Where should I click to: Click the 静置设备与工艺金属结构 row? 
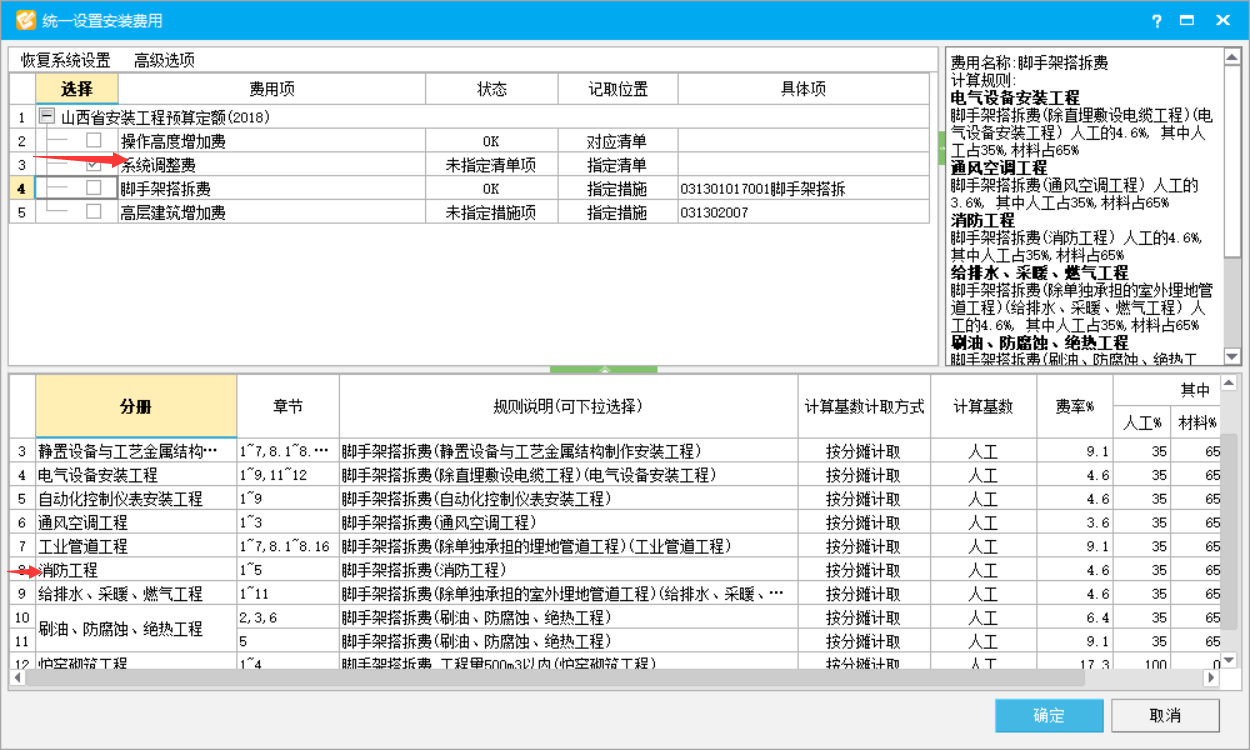[x=615, y=451]
